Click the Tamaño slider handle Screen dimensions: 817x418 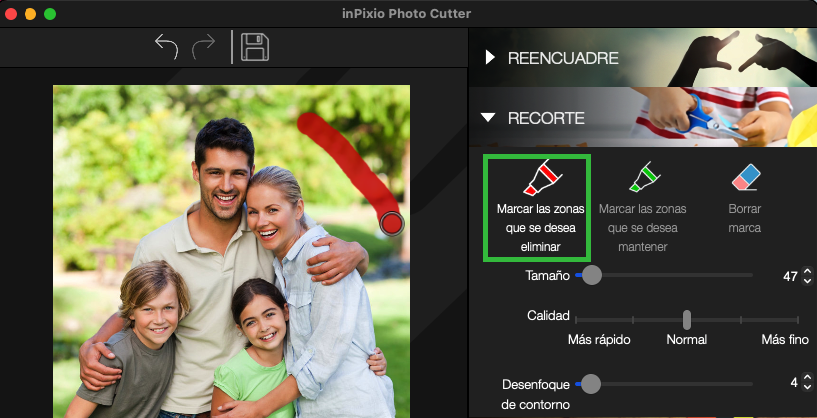point(591,275)
